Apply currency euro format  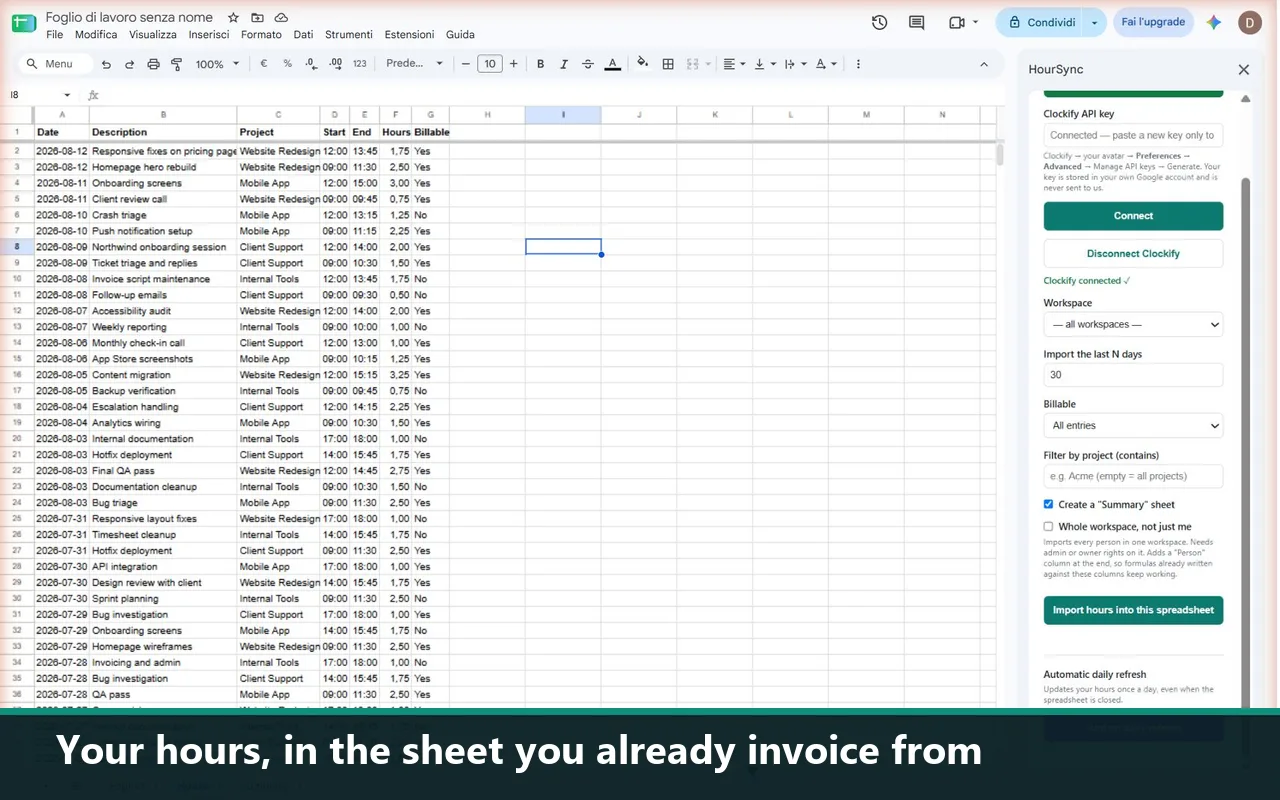264,64
